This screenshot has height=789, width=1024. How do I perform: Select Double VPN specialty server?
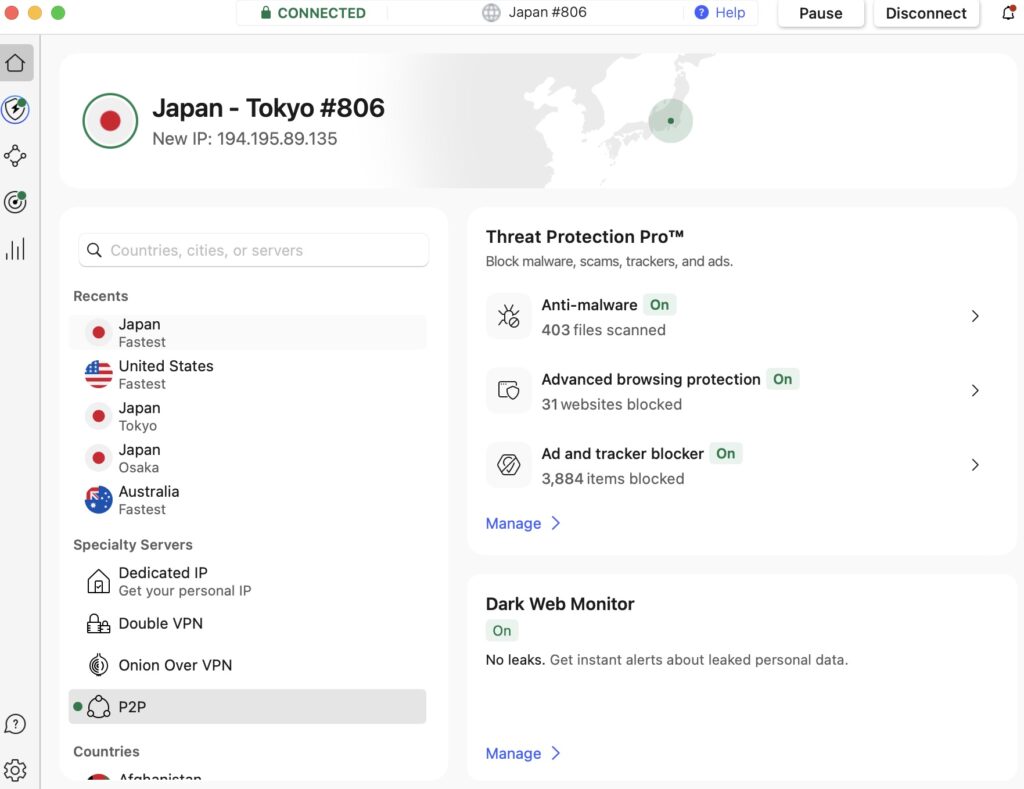(x=248, y=624)
